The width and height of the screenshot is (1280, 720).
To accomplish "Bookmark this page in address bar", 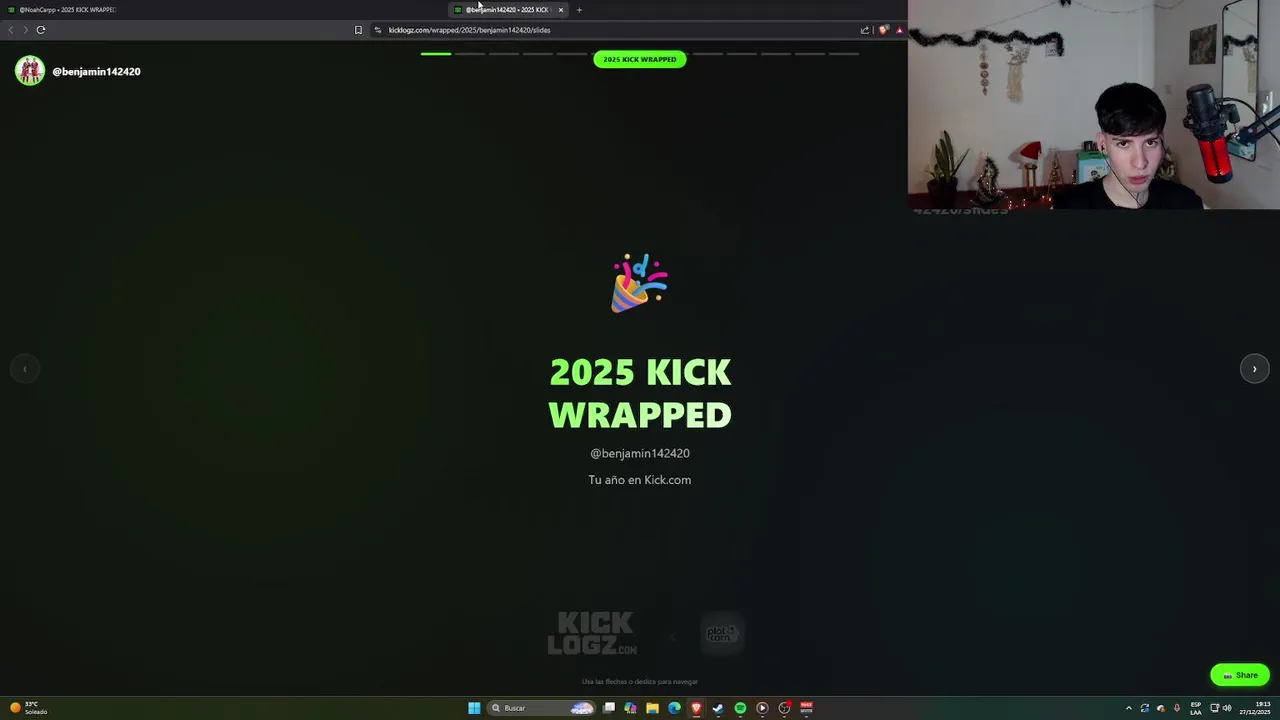I will tap(358, 30).
